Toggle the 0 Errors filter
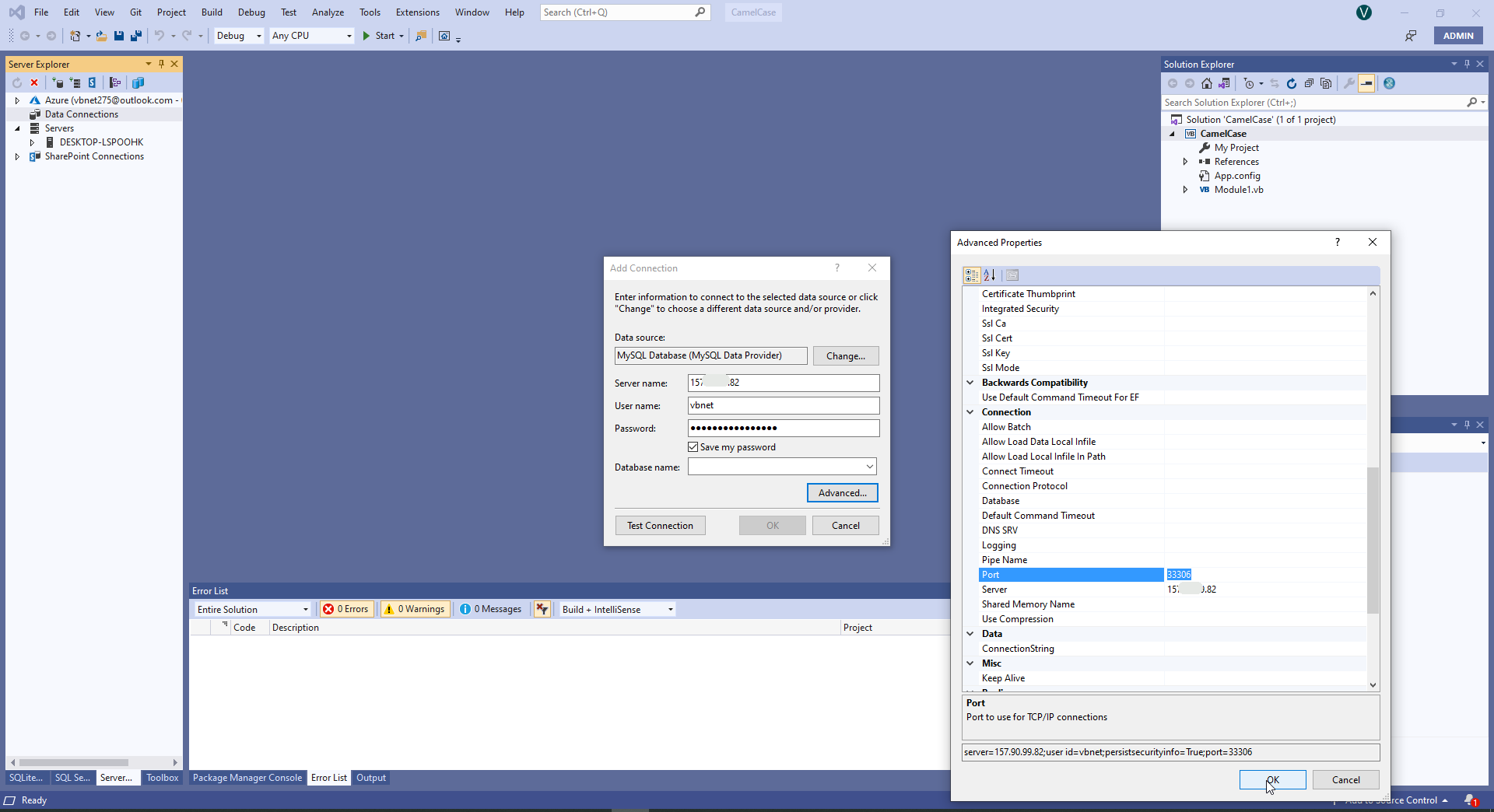 pyautogui.click(x=346, y=609)
